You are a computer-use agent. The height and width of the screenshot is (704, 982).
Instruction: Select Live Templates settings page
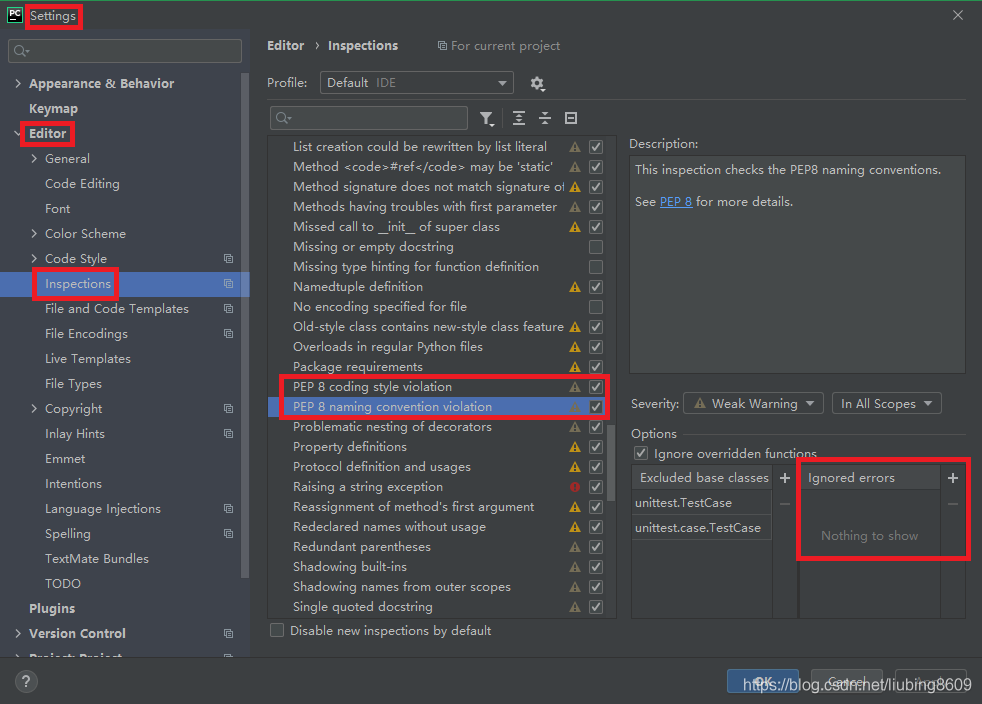pyautogui.click(x=88, y=359)
